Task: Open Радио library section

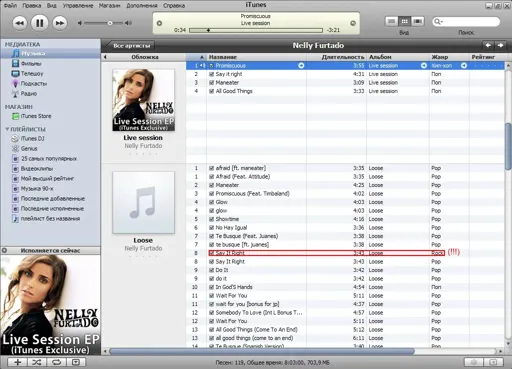Action: [x=29, y=93]
